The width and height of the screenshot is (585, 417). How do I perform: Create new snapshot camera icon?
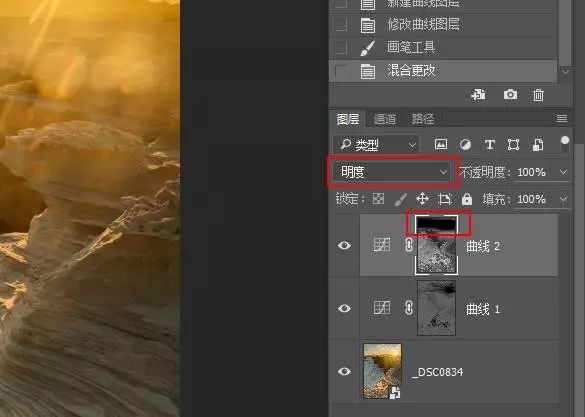[x=510, y=94]
